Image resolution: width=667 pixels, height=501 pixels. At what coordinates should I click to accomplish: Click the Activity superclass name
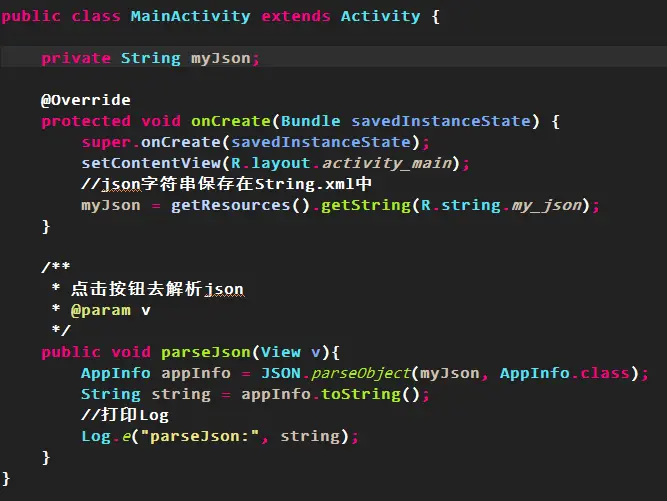tap(380, 17)
